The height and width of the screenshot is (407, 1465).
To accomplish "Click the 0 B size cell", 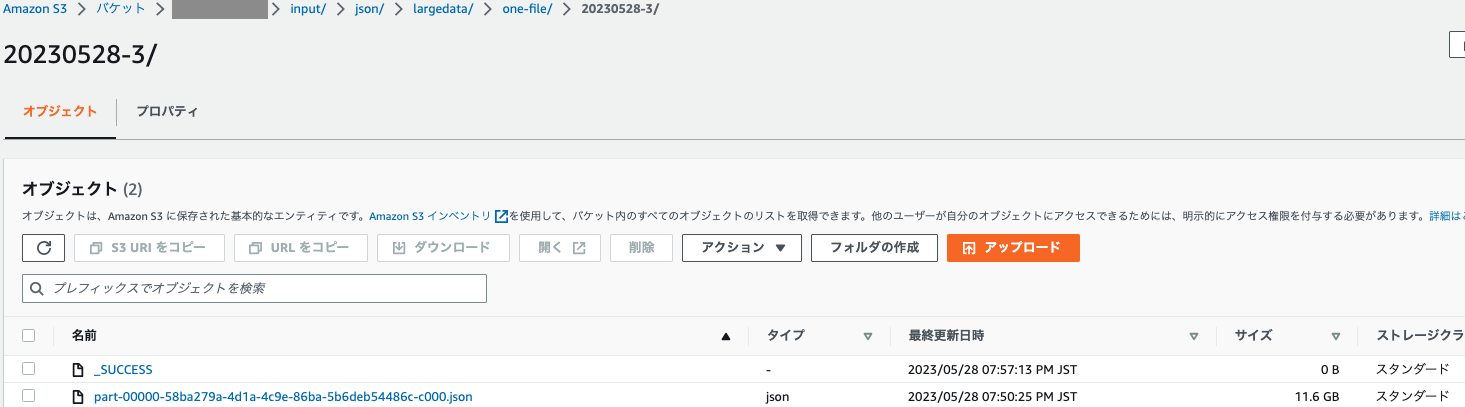I will 1332,370.
